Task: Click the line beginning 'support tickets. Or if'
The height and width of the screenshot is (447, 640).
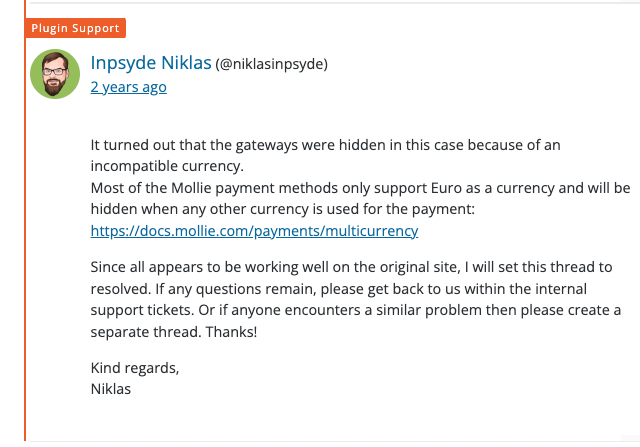Action: [356, 310]
